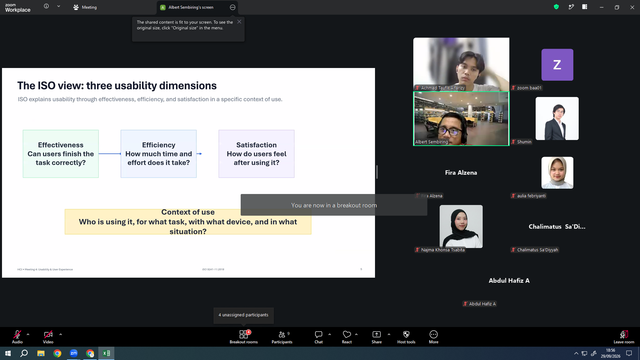Open Albert Sembiring's screen view options
Image resolution: width=640 pixels, height=360 pixels.
(232, 7)
